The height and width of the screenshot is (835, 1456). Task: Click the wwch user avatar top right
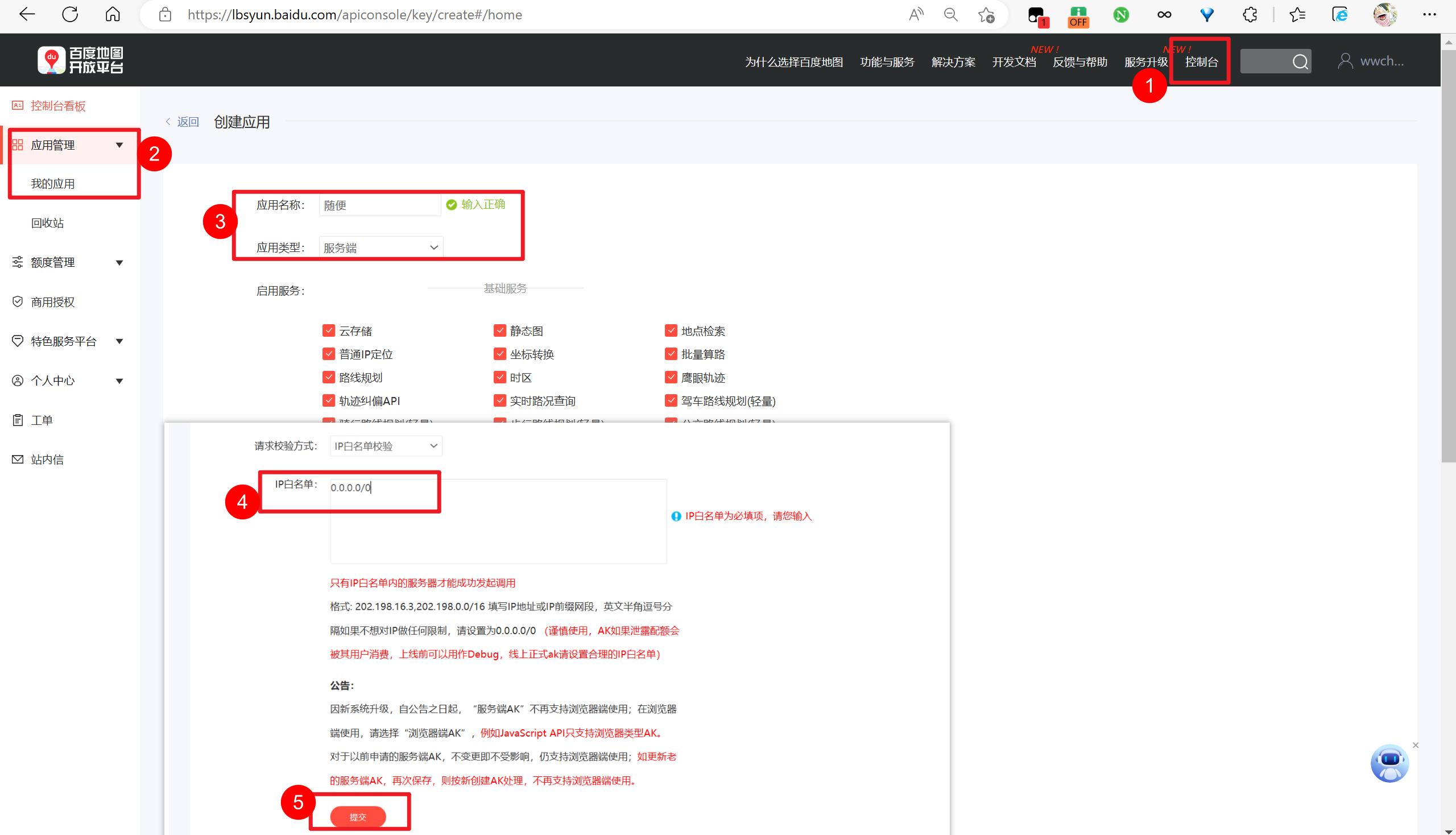click(1346, 60)
